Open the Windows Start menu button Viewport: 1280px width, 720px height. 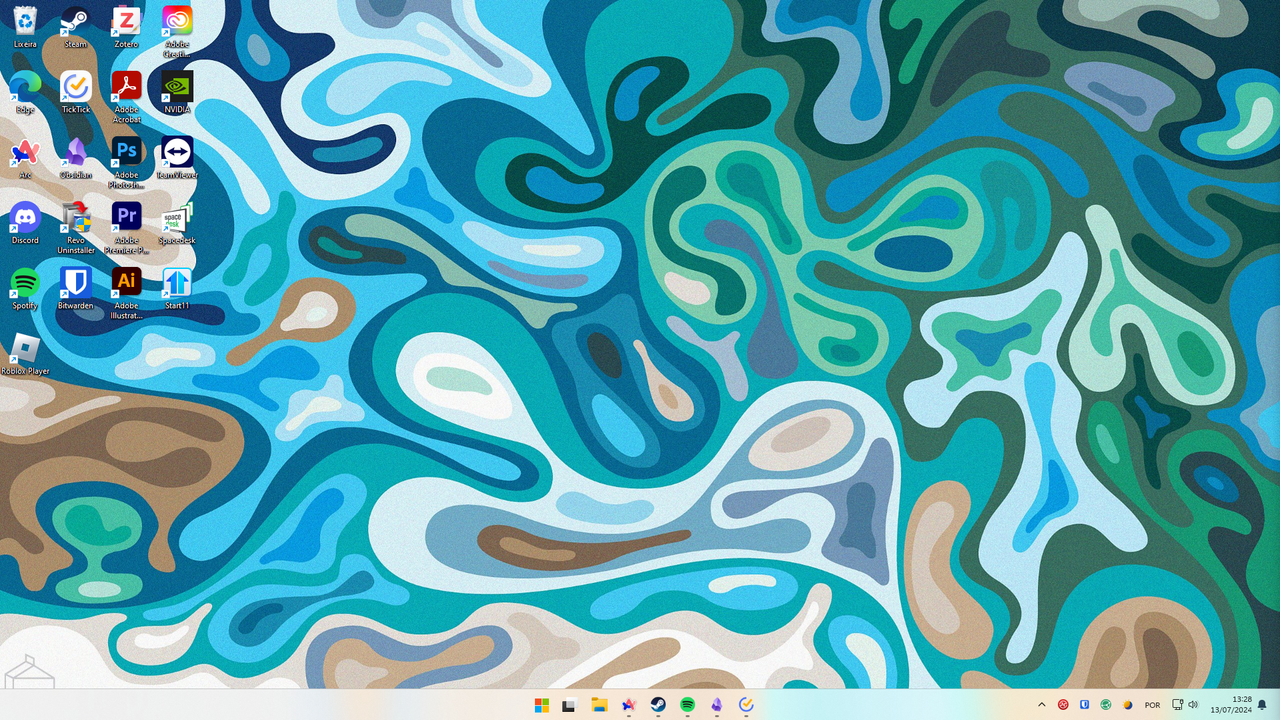pos(541,705)
